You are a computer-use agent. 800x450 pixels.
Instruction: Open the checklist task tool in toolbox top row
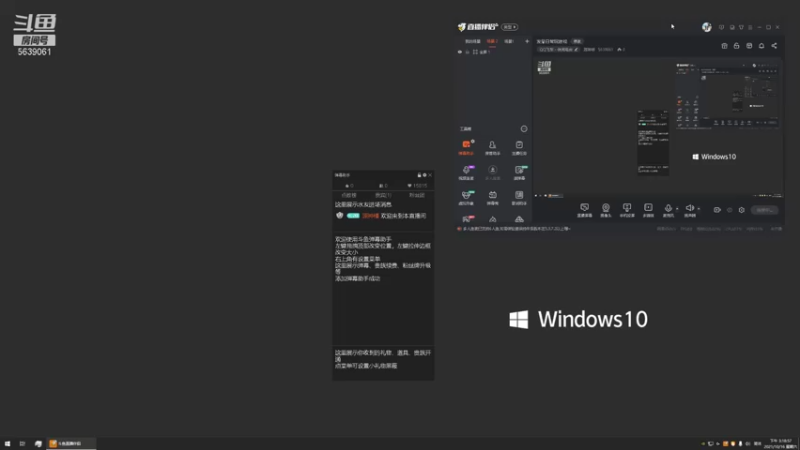pos(519,147)
